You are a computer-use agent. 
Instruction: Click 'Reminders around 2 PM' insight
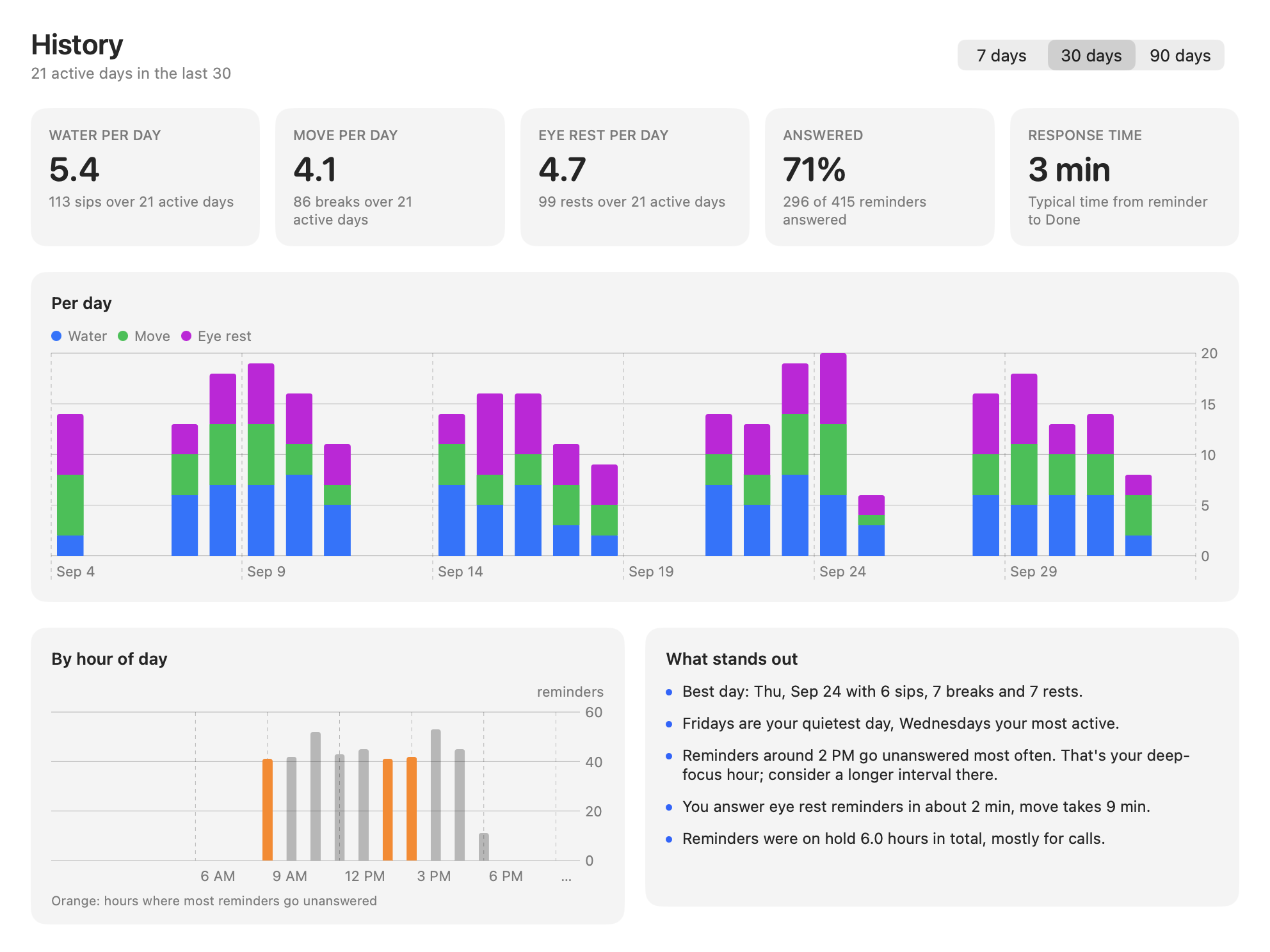tap(936, 765)
